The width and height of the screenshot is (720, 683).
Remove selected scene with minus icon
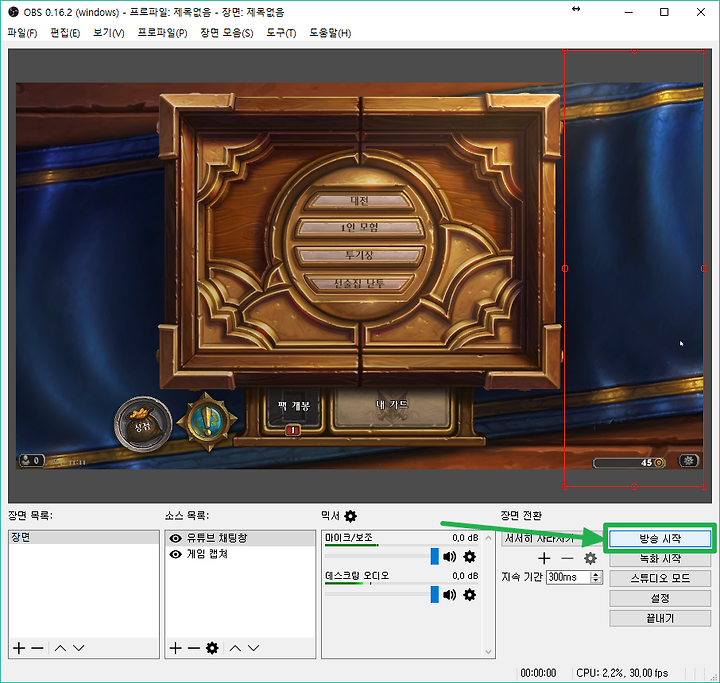[x=37, y=648]
